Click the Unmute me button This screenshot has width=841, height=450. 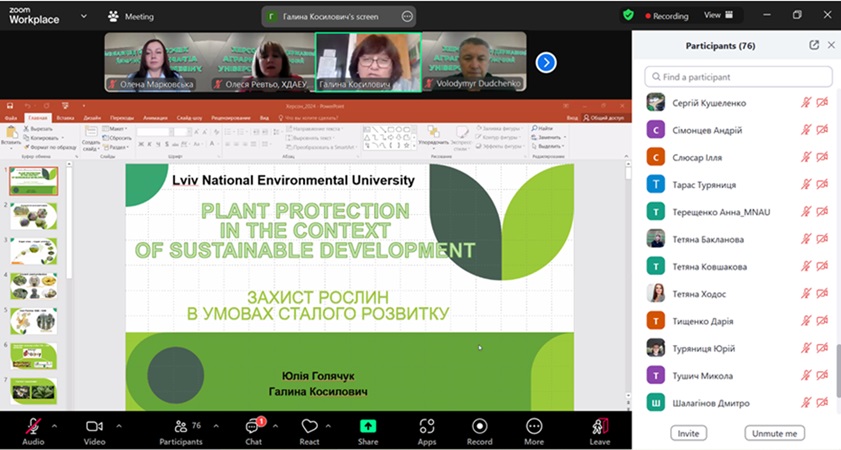coord(774,433)
